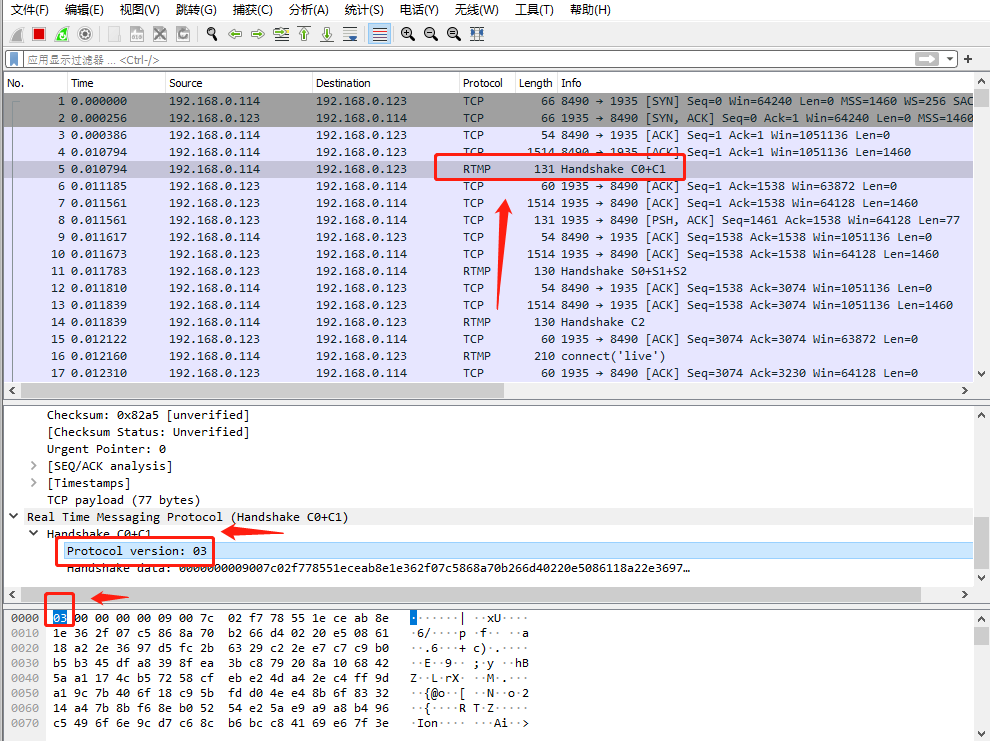Open capture options gear icon
The image size is (990, 741).
click(x=85, y=34)
